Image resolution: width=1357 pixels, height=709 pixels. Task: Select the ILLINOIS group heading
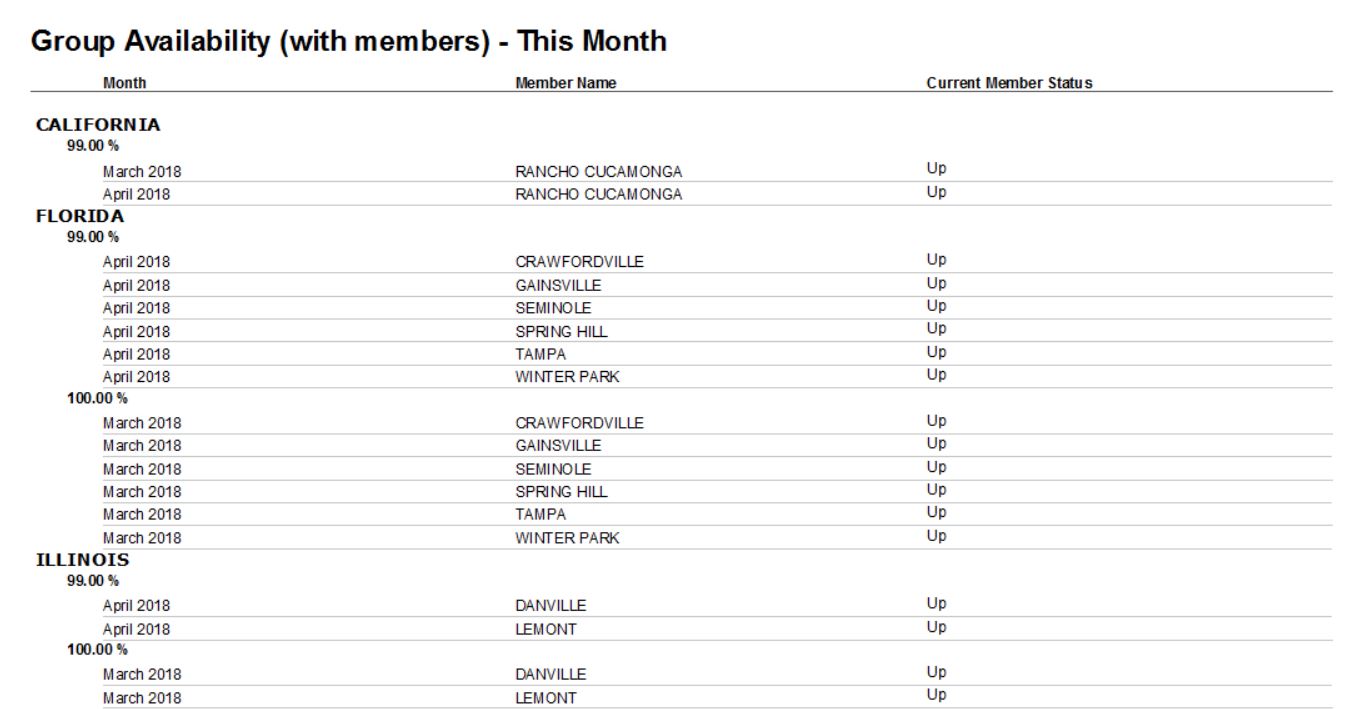83,560
